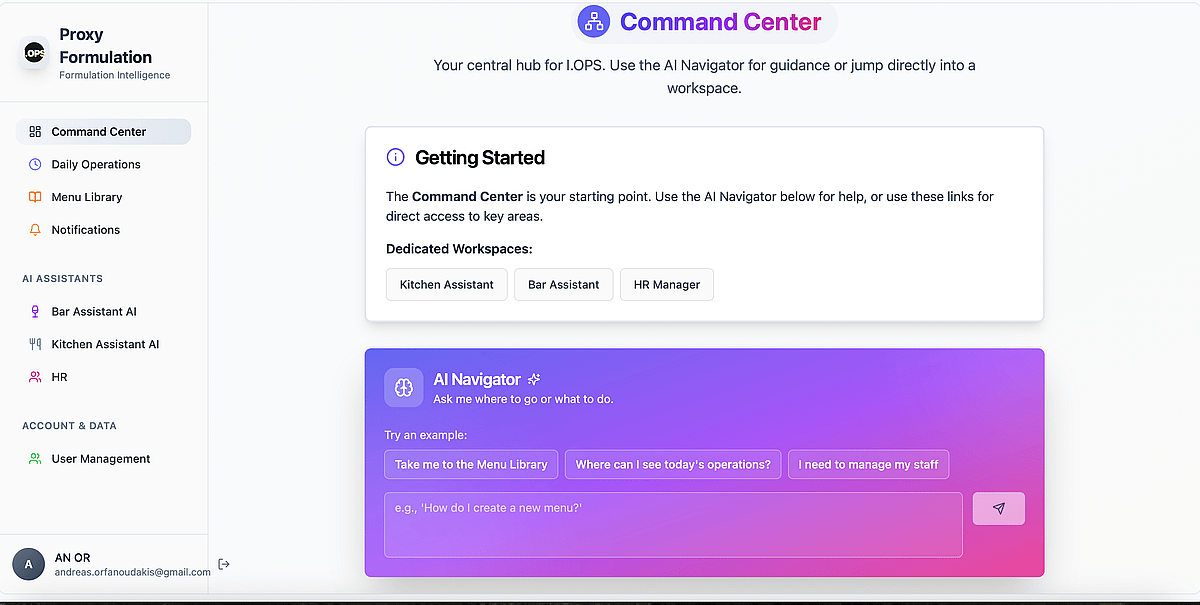This screenshot has width=1200, height=605.
Task: Click the Notifications bell icon
Action: [x=35, y=230]
